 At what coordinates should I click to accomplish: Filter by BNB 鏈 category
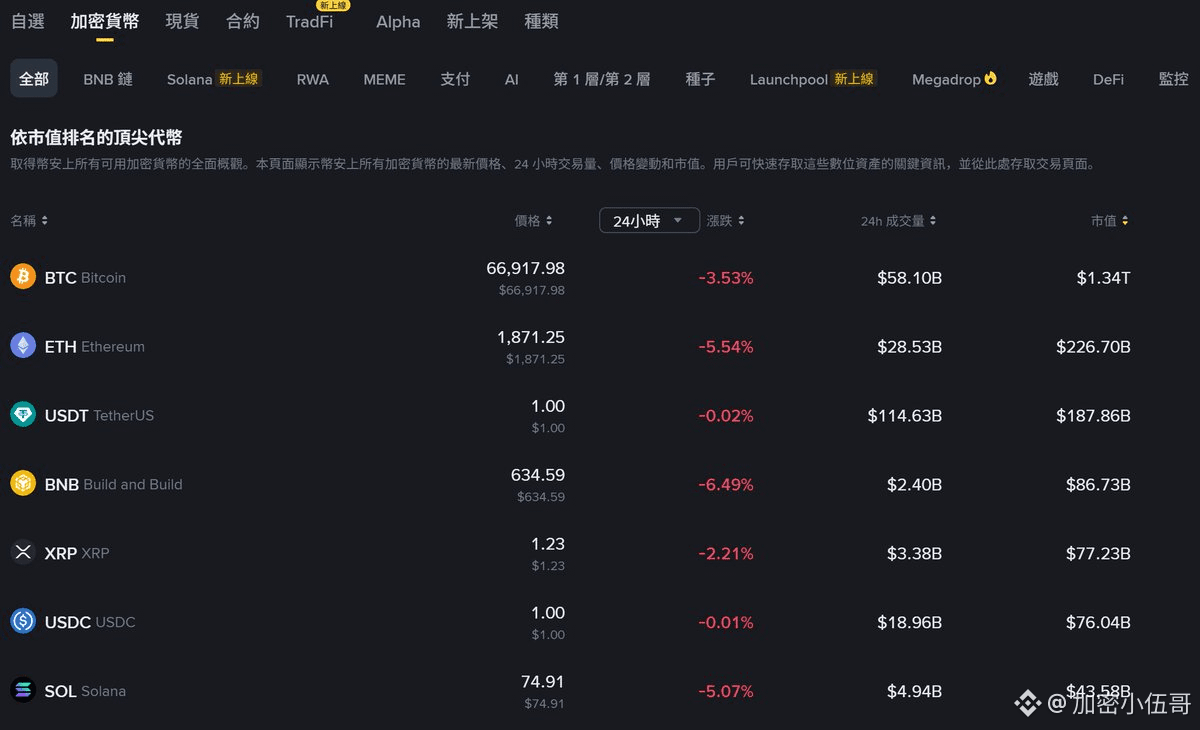pos(108,79)
